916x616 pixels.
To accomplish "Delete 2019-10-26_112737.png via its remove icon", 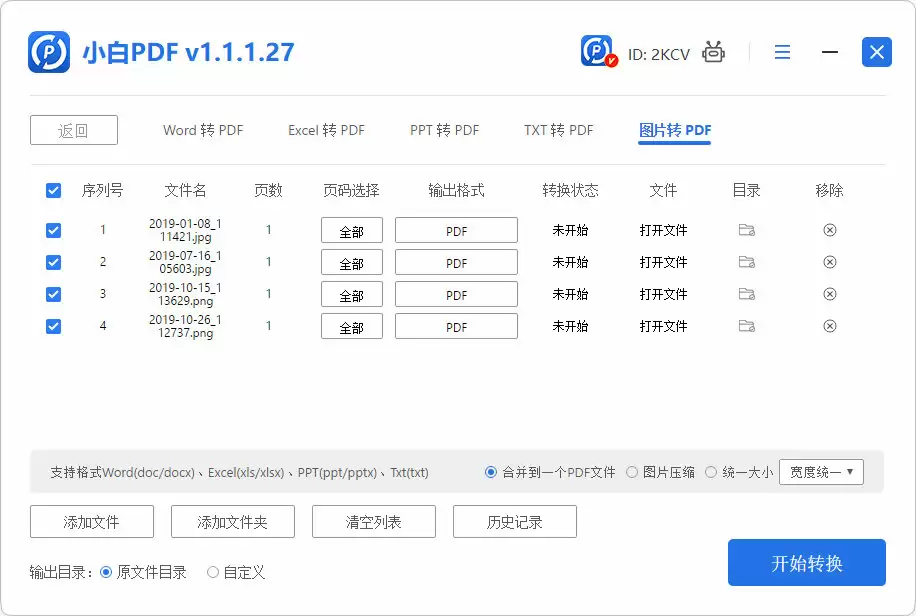I will click(x=830, y=326).
